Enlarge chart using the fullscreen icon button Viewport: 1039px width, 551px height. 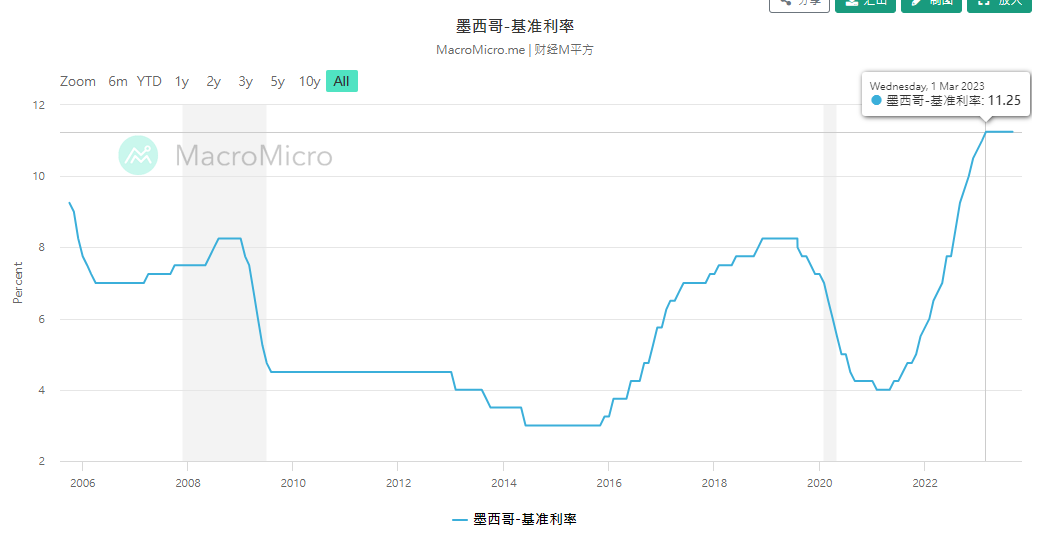click(x=999, y=3)
